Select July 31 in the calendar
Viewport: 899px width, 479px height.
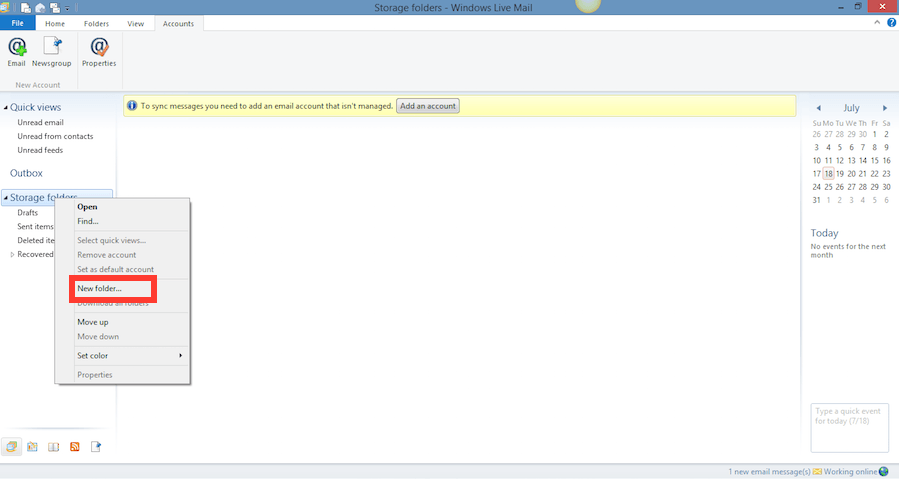816,200
